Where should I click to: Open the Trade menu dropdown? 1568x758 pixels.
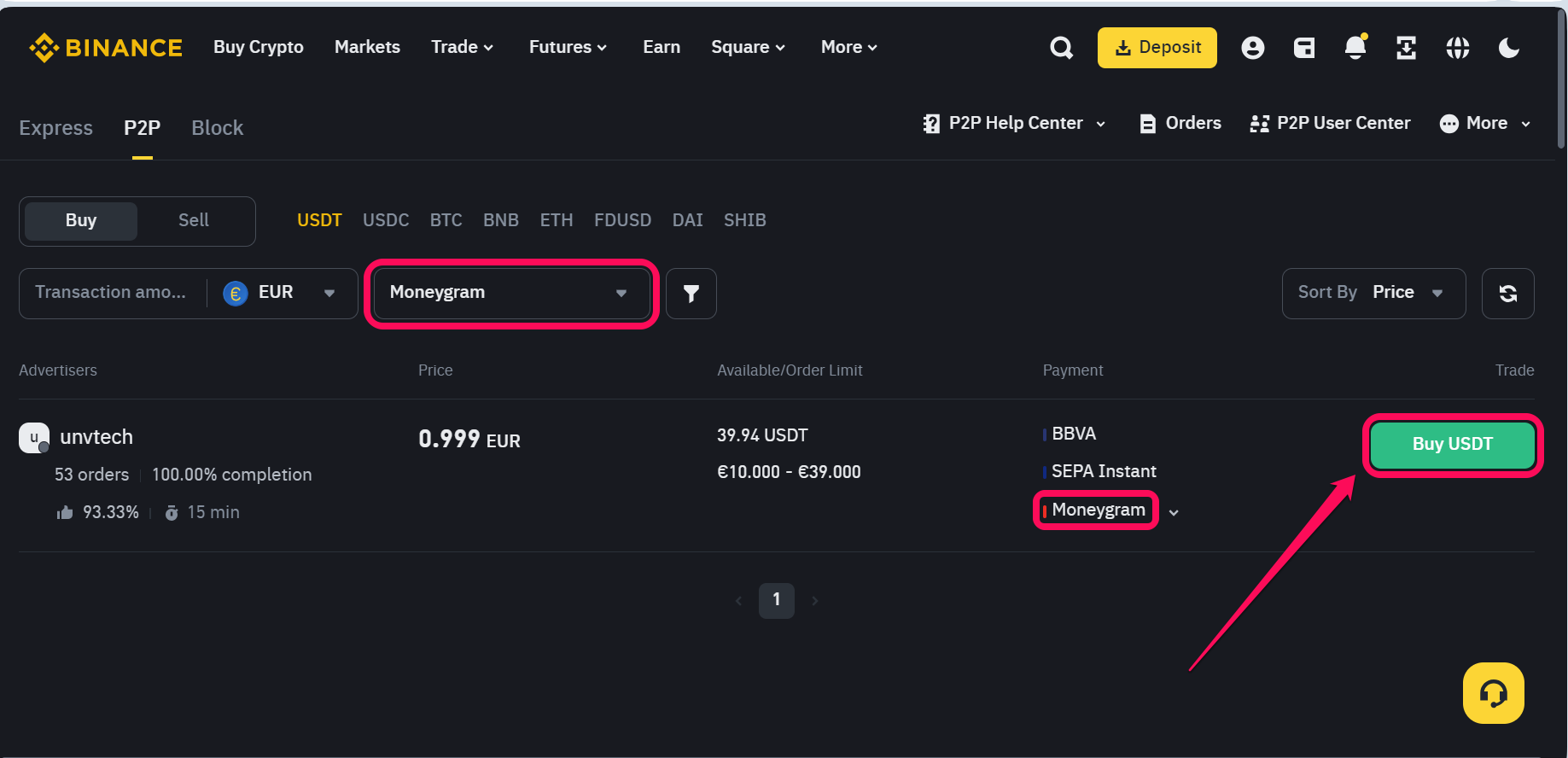(x=462, y=48)
